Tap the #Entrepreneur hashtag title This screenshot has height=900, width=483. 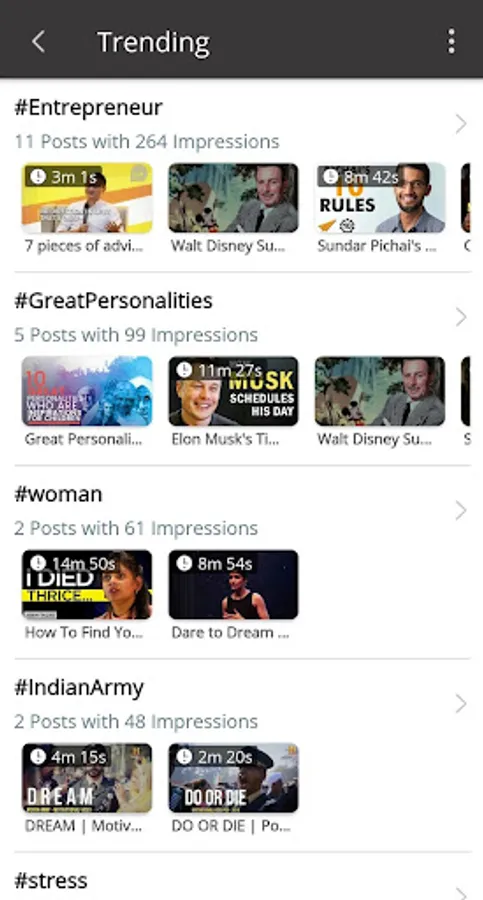click(x=88, y=108)
